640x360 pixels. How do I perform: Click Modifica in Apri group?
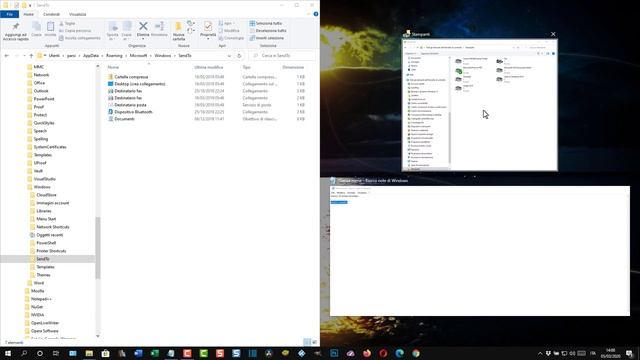(229, 31)
